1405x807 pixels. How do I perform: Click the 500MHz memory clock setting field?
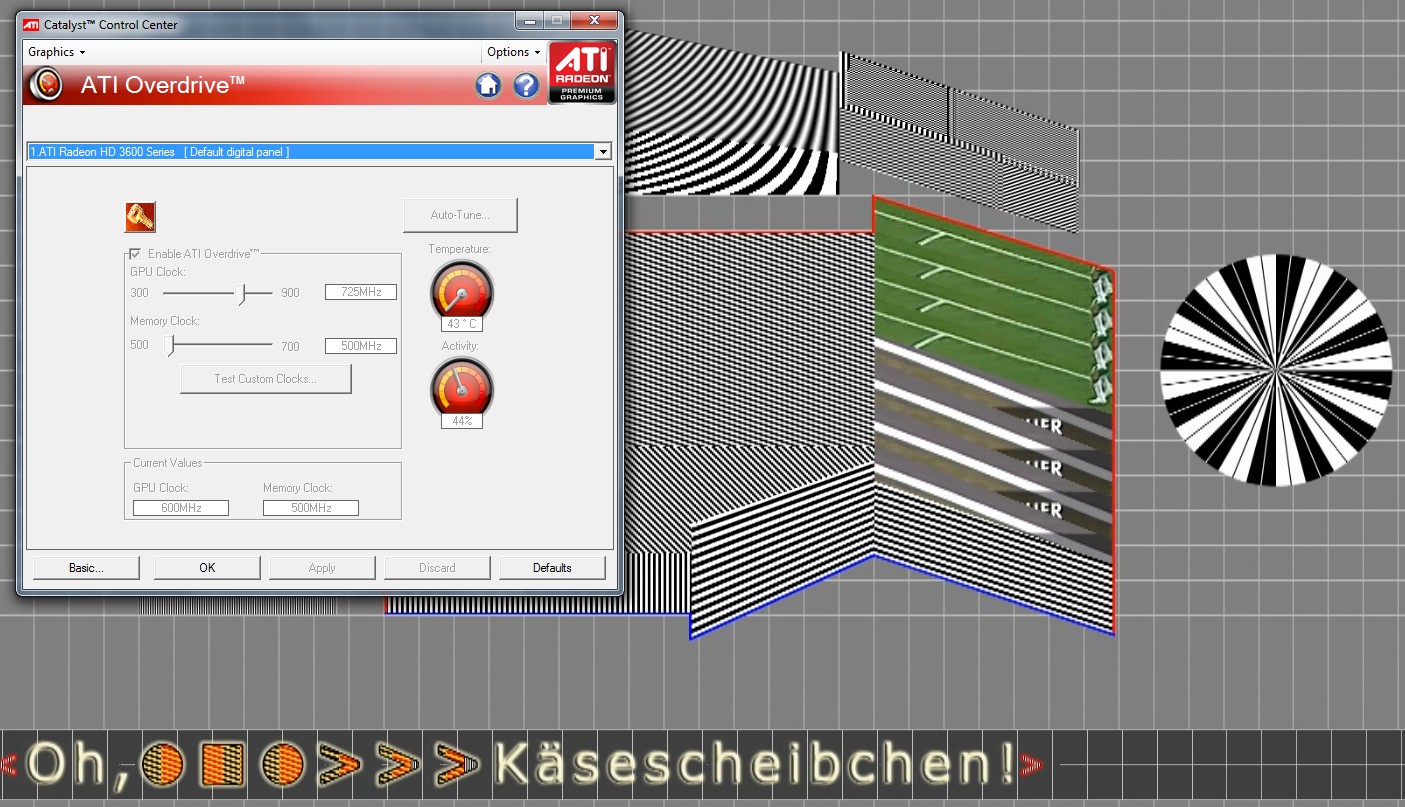[361, 346]
